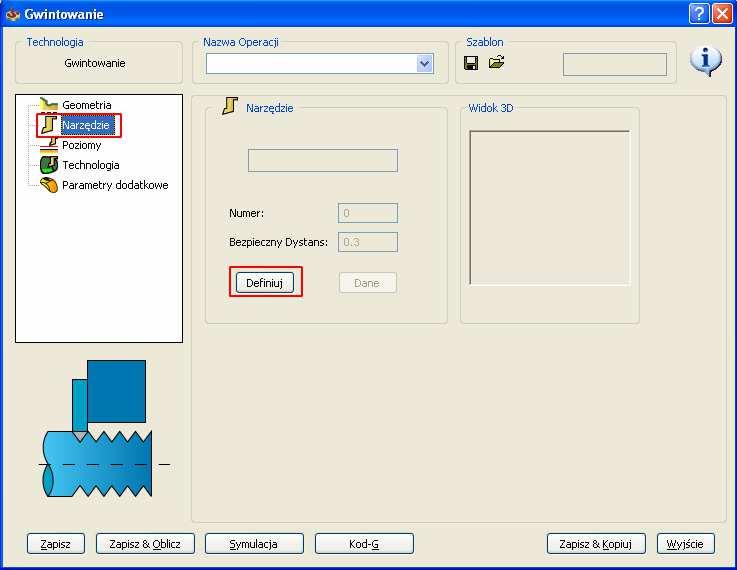The image size is (737, 570).
Task: Select Parametry dodatkowe tree entry
Action: click(x=115, y=185)
